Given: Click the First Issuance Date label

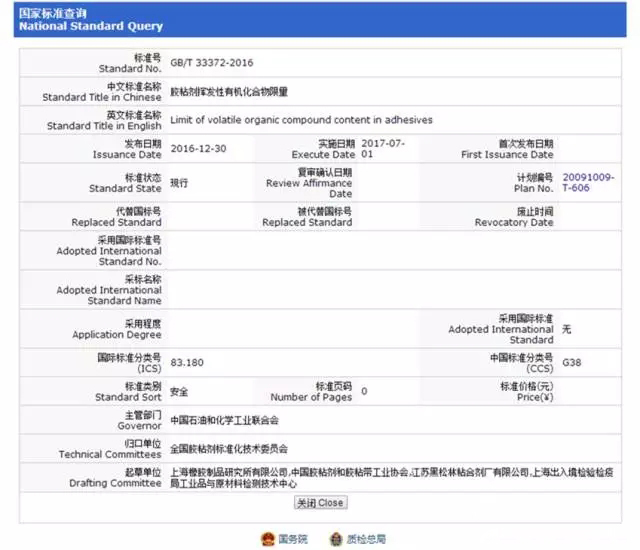Looking at the screenshot, I should pos(507,149).
